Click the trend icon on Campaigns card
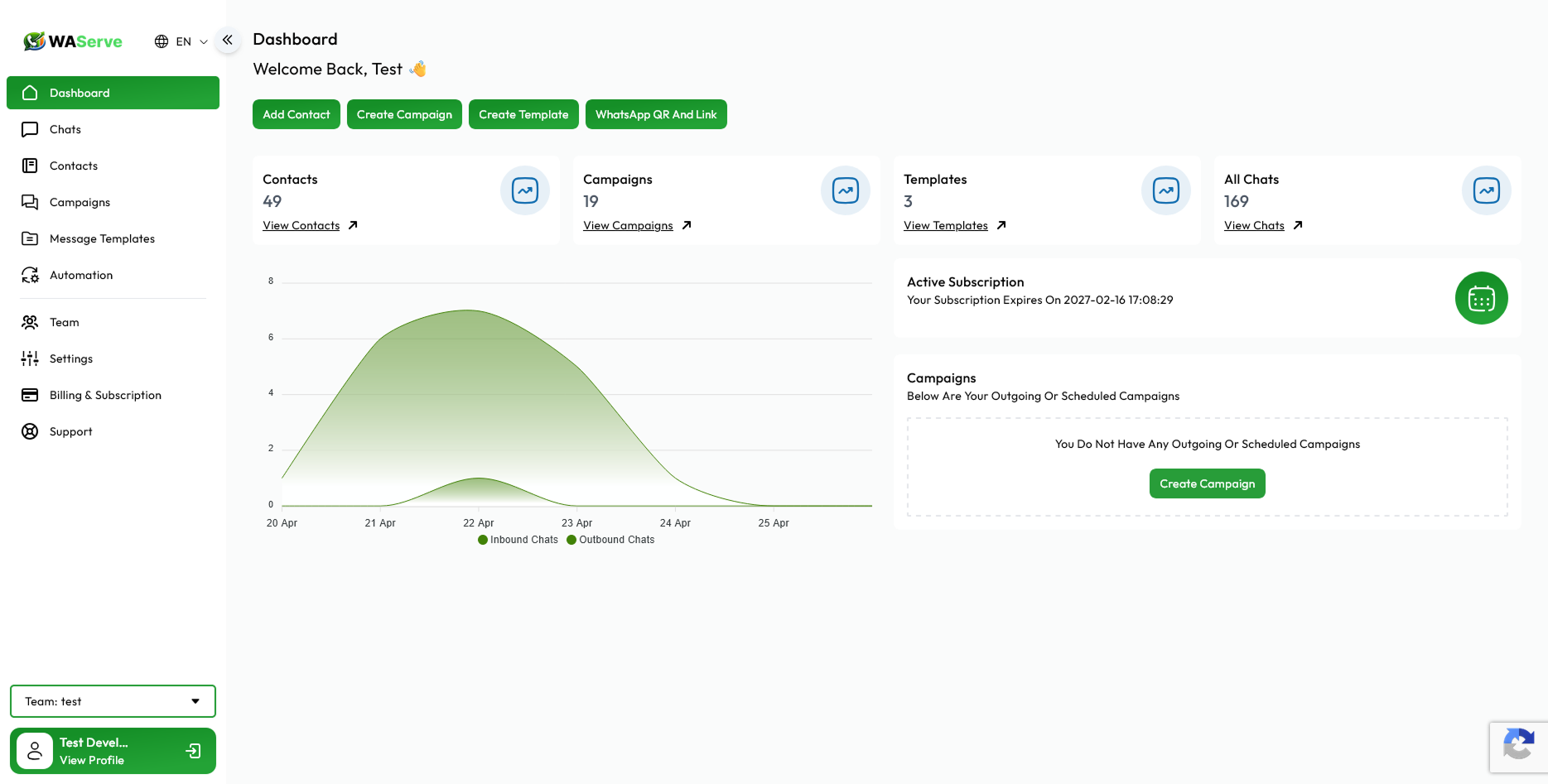Screen dimensions: 1548x784 (846, 190)
